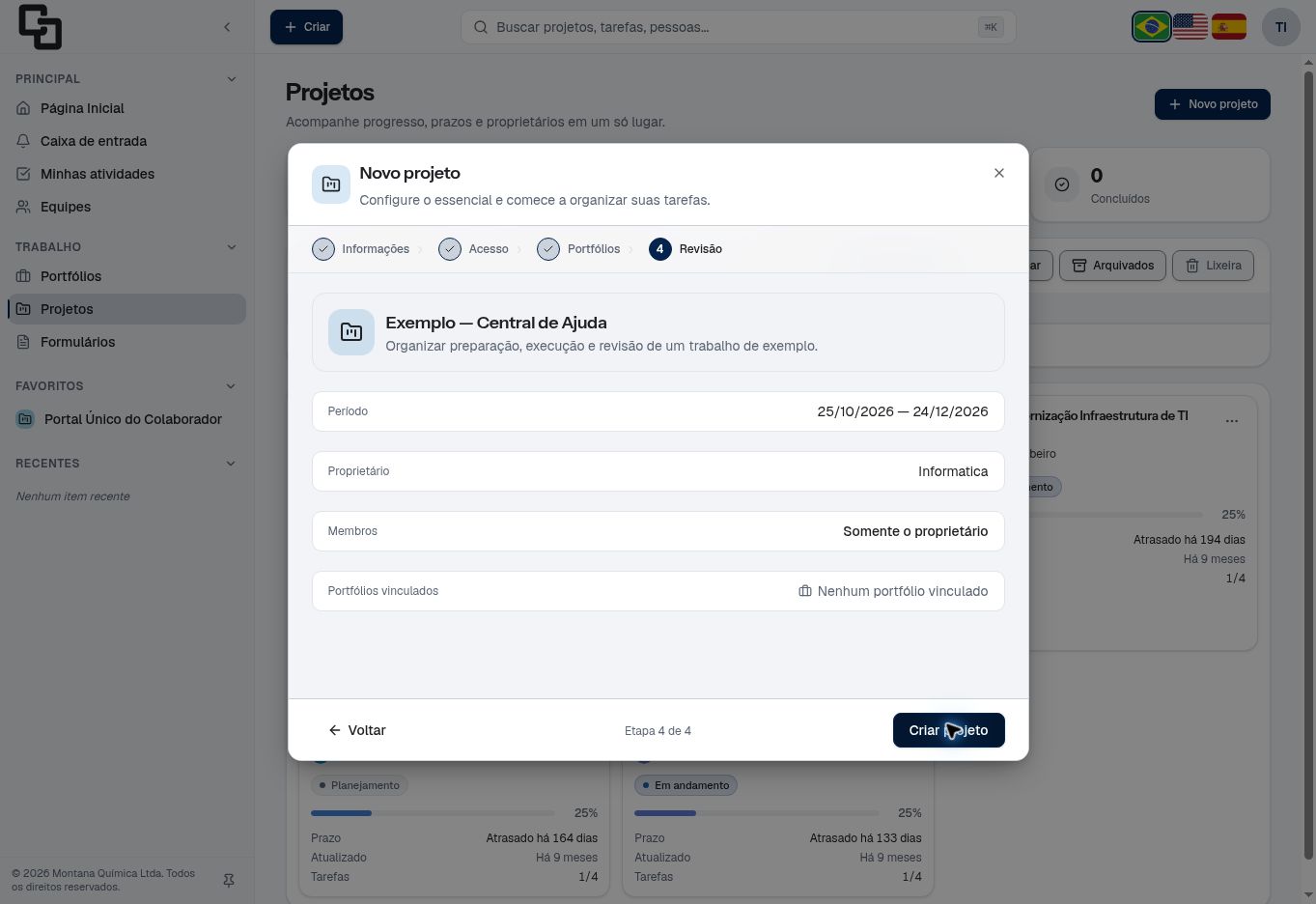The image size is (1316, 904).
Task: Open favorite Portal Único do Colaborador
Action: click(x=126, y=419)
